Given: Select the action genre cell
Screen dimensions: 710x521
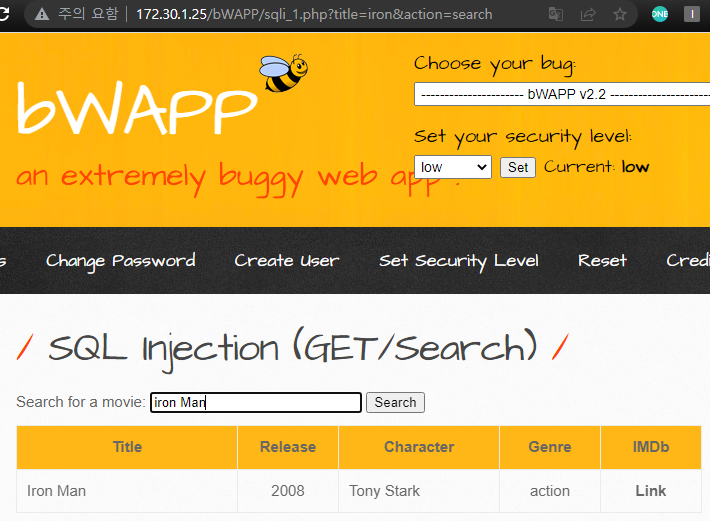Looking at the screenshot, I should point(550,491).
